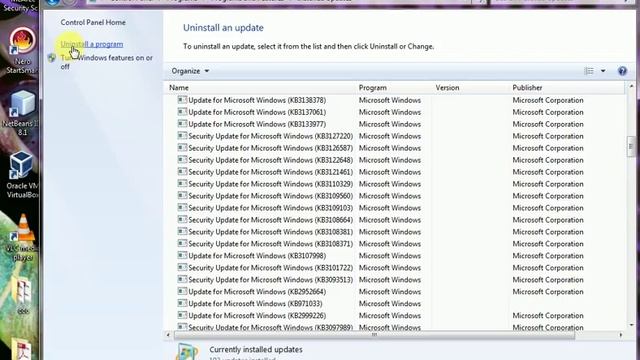Click the Currently installed updates label
Screen dimensions: 640x360
pyautogui.click(x=256, y=349)
